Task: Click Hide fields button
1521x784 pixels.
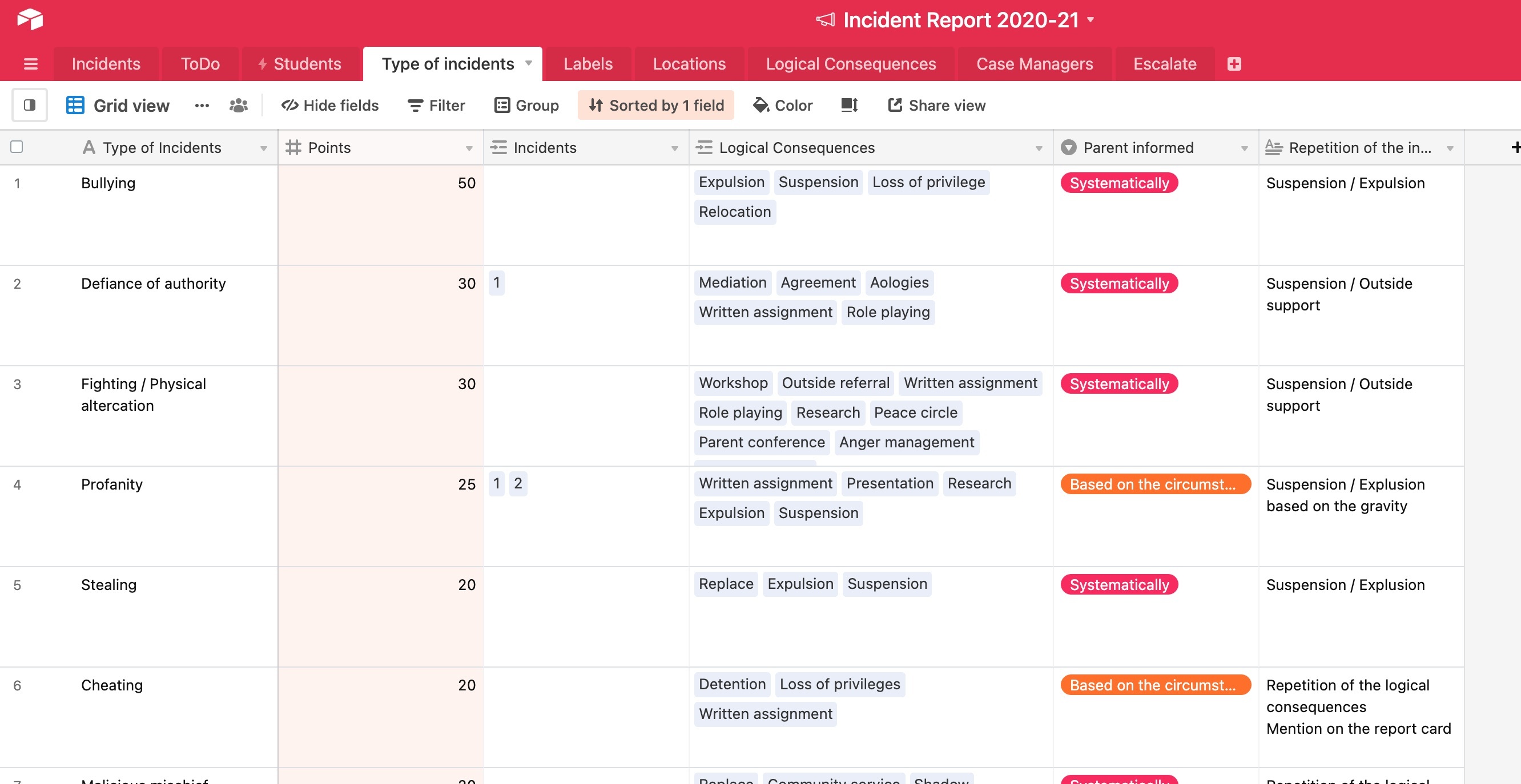Action: point(330,105)
